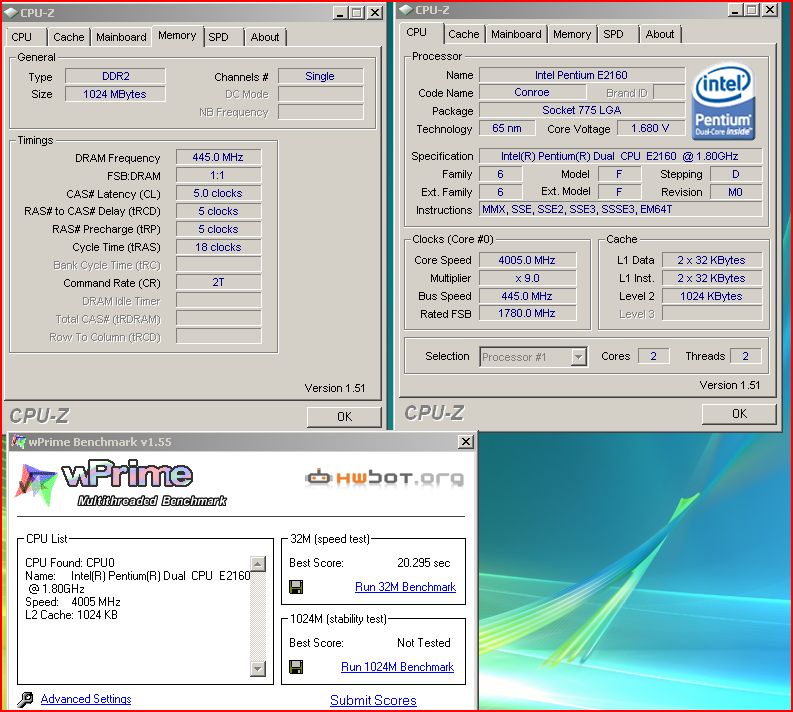Click the FSB:DRAM 1:1 value
This screenshot has height=712, width=793.
click(218, 175)
